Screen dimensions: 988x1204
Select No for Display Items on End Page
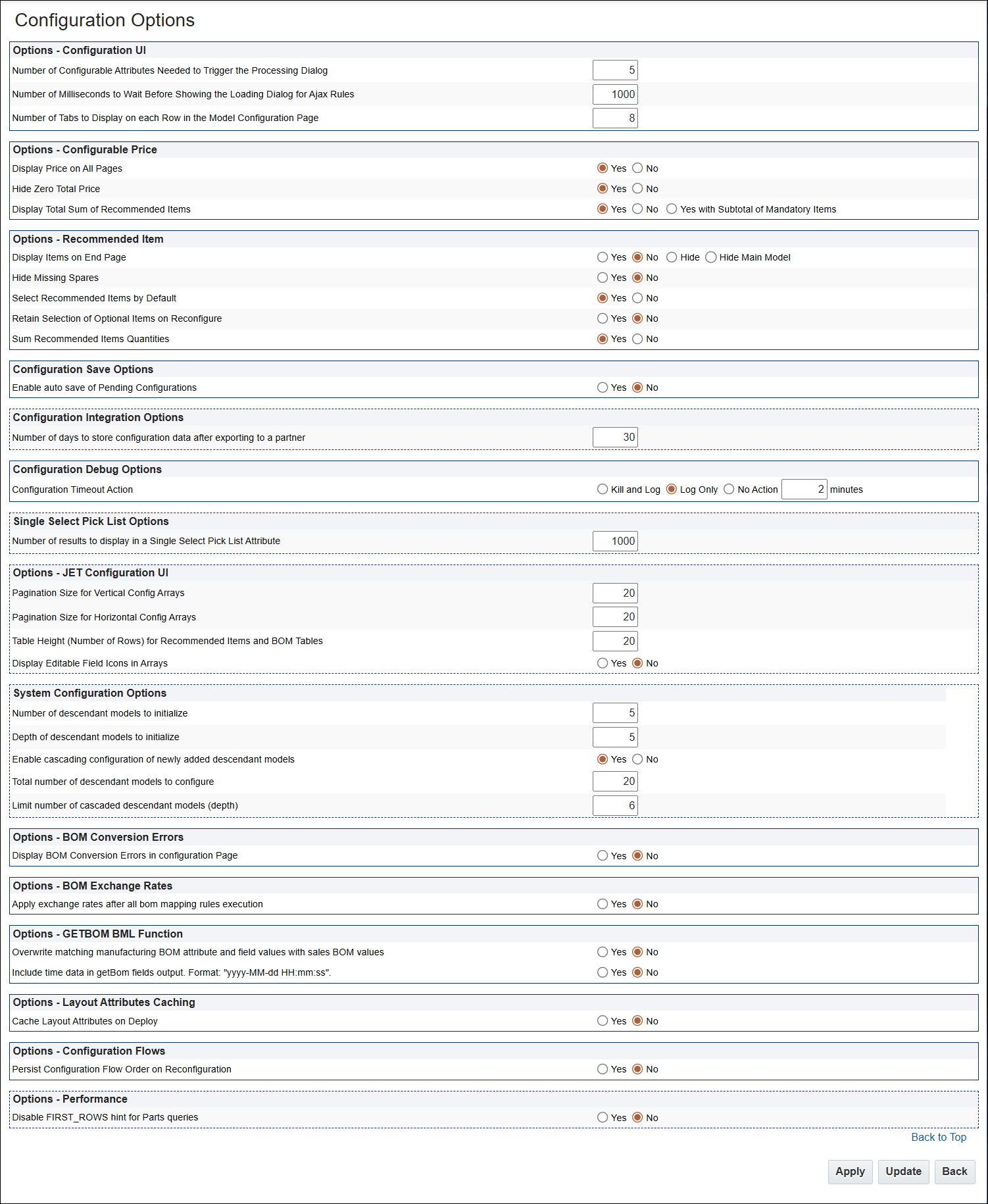click(637, 257)
